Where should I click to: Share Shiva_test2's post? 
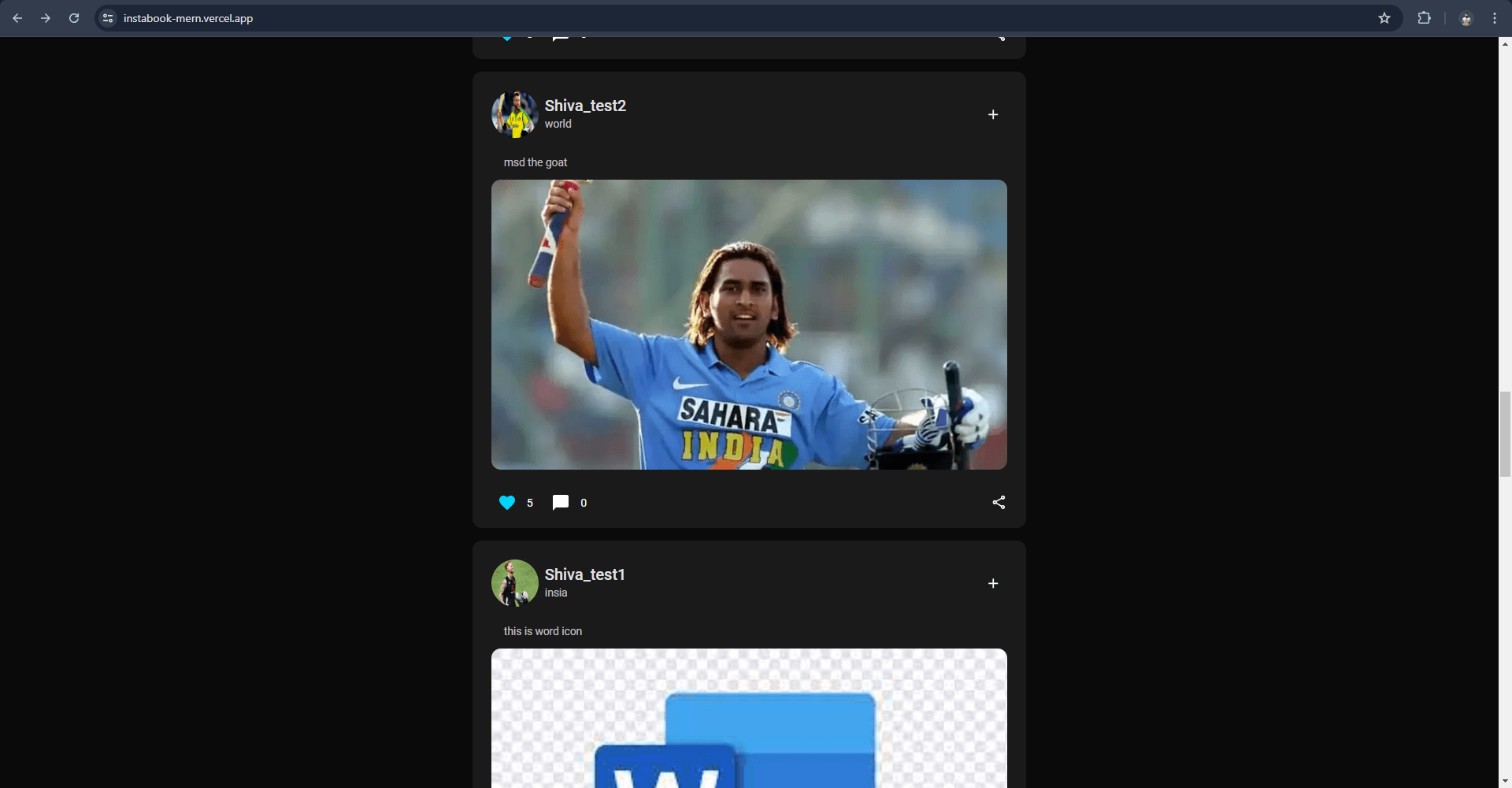[x=998, y=503]
